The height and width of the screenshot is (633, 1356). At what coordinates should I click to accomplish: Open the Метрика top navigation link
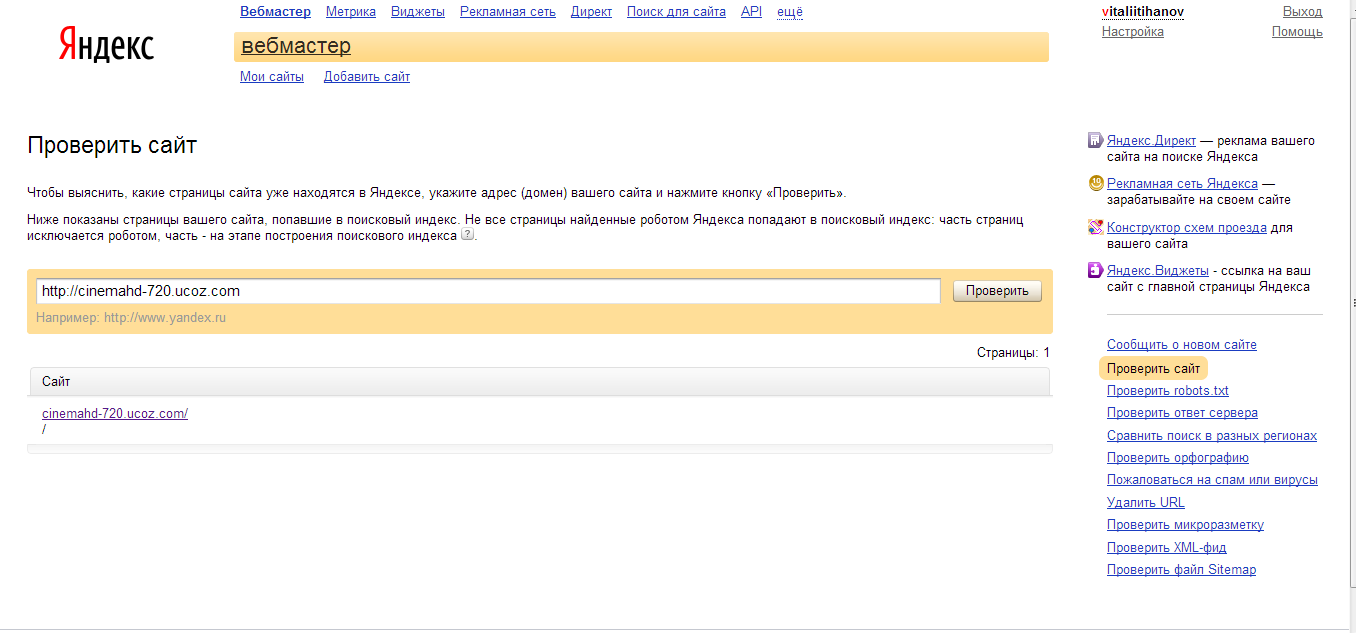pyautogui.click(x=351, y=12)
